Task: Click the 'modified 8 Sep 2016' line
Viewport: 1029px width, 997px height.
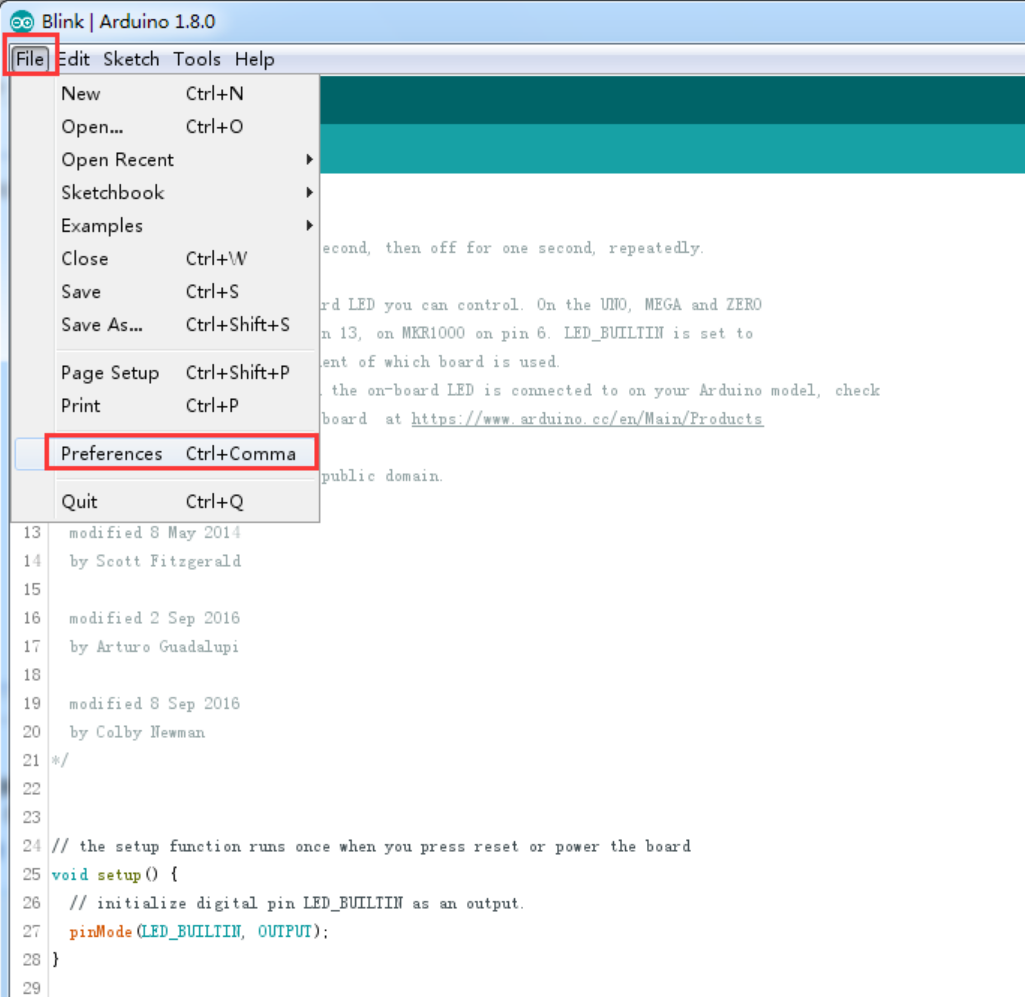Action: pyautogui.click(x=154, y=704)
